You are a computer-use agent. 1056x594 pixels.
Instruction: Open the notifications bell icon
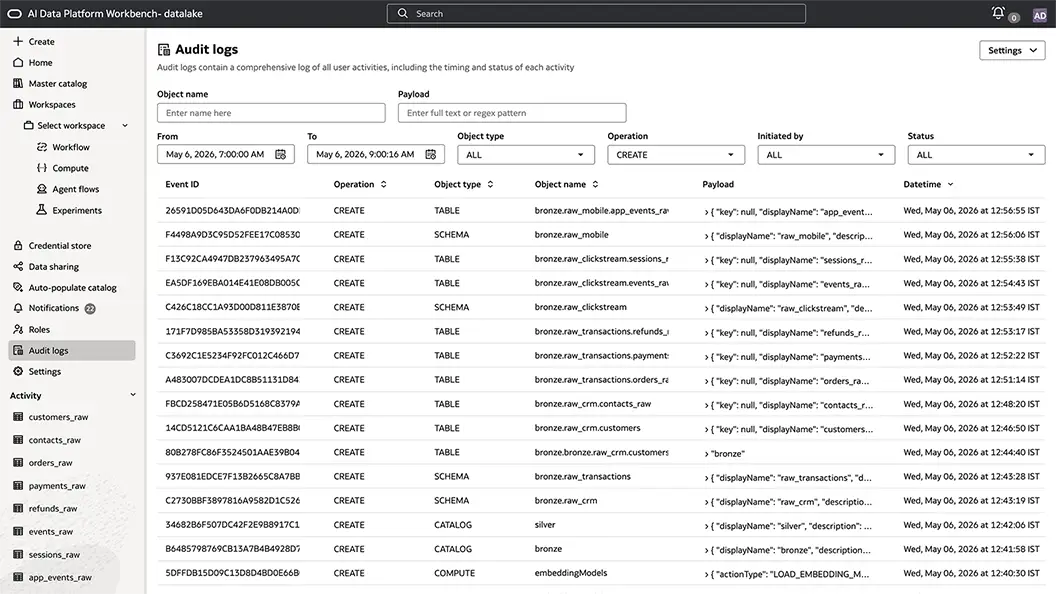pyautogui.click(x=998, y=13)
